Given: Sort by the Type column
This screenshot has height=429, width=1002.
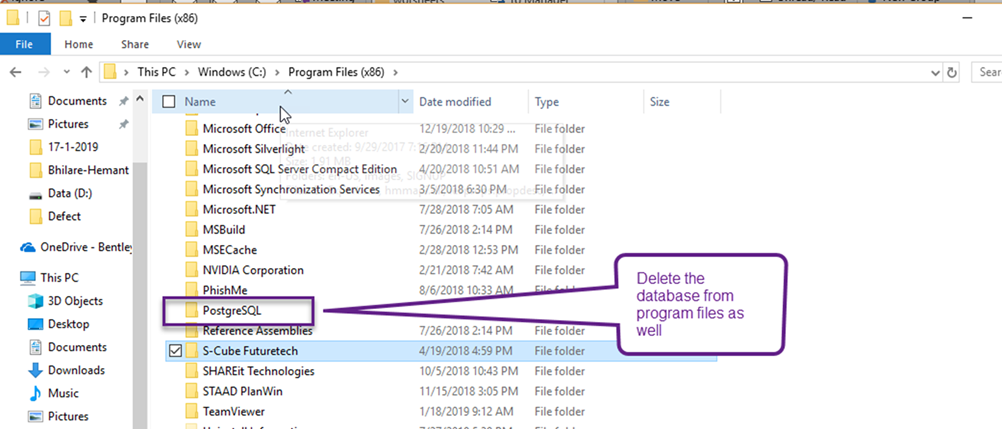Looking at the screenshot, I should coord(546,102).
